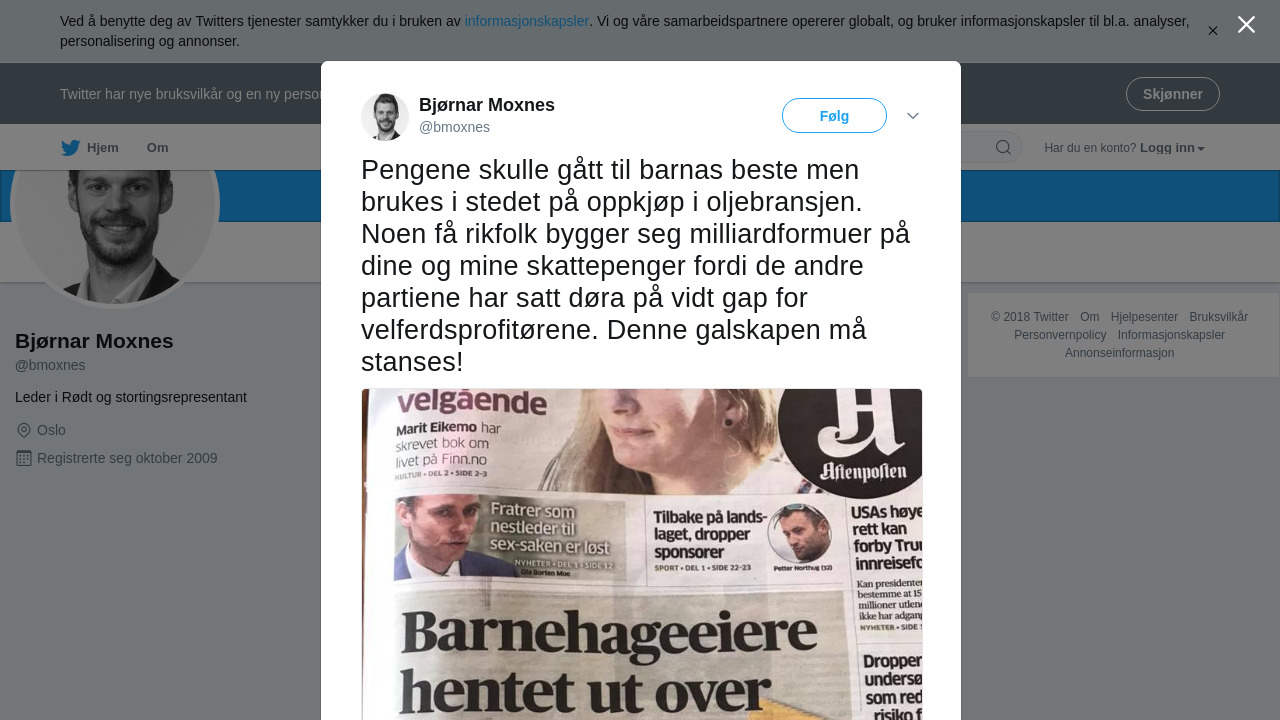Open the @bmoxnes handle in tweet
Image resolution: width=1280 pixels, height=720 pixels.
click(454, 127)
